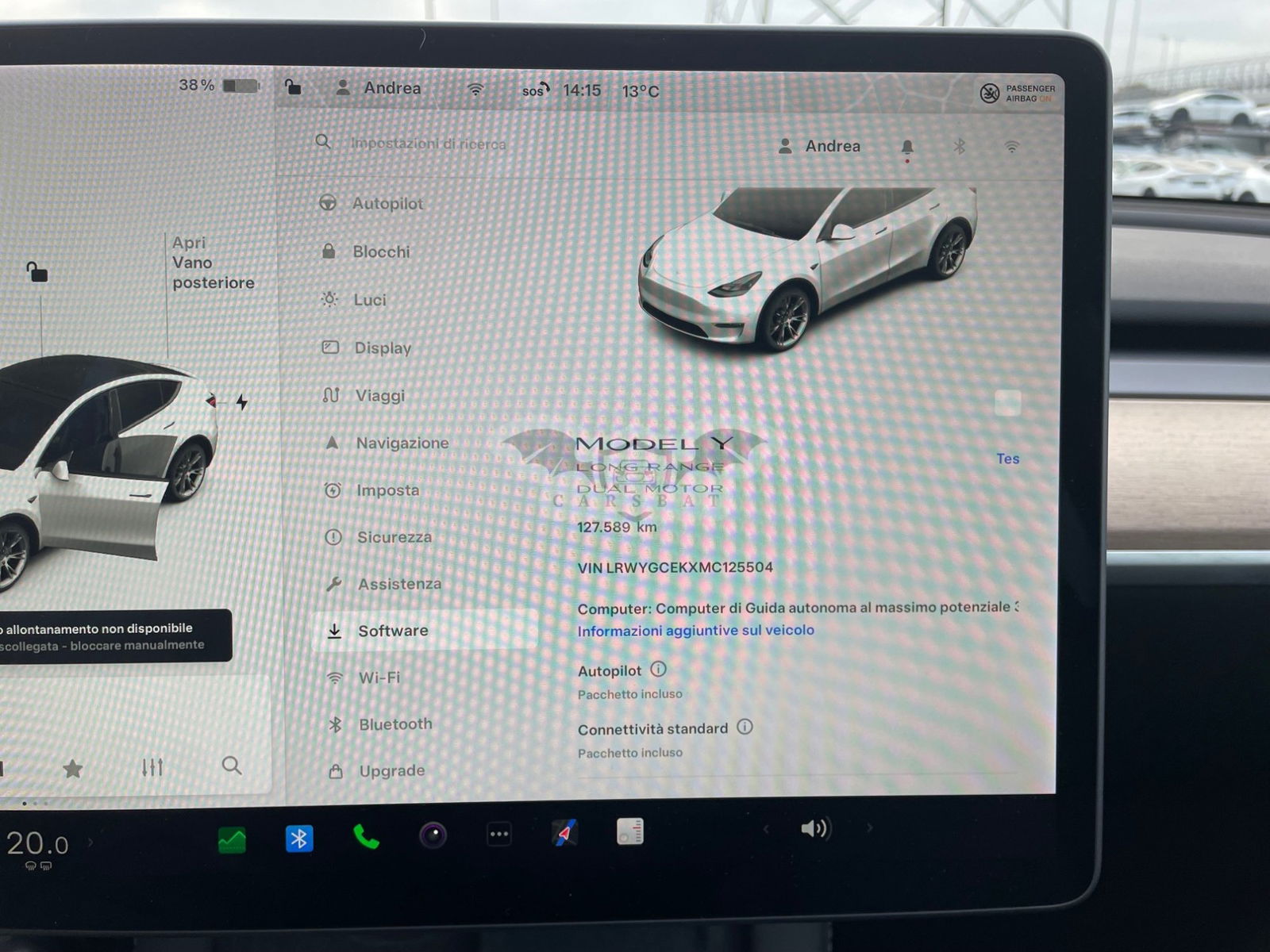This screenshot has width=1270, height=952.
Task: Show info for Connettività standard
Action: [745, 727]
